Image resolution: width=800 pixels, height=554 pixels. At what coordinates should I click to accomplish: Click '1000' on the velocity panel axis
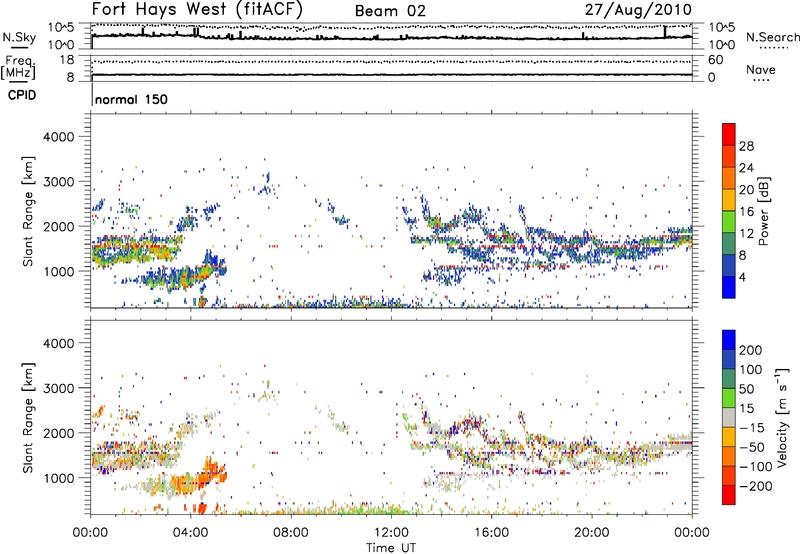coord(59,478)
